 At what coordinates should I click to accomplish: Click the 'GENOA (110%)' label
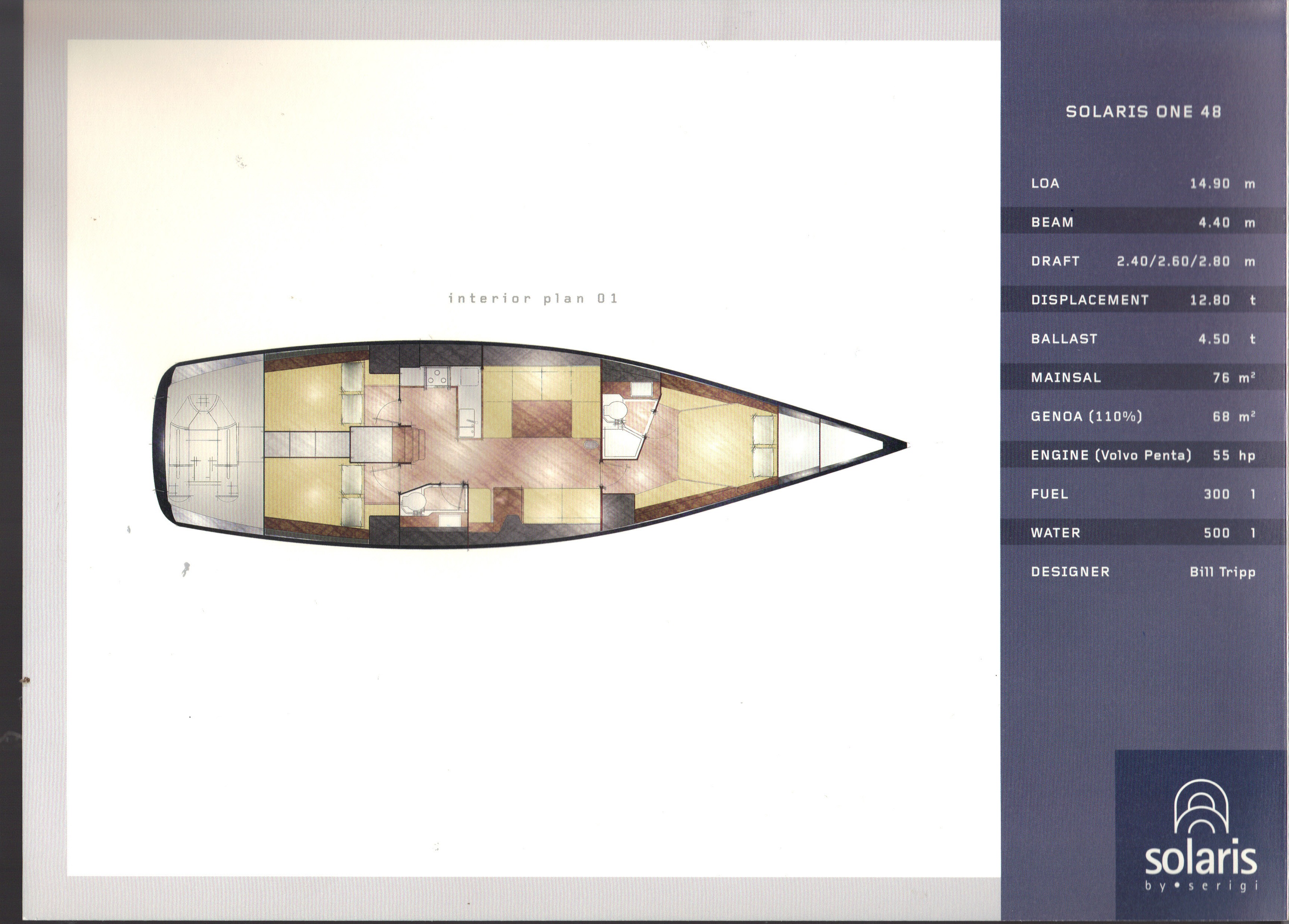1087,416
